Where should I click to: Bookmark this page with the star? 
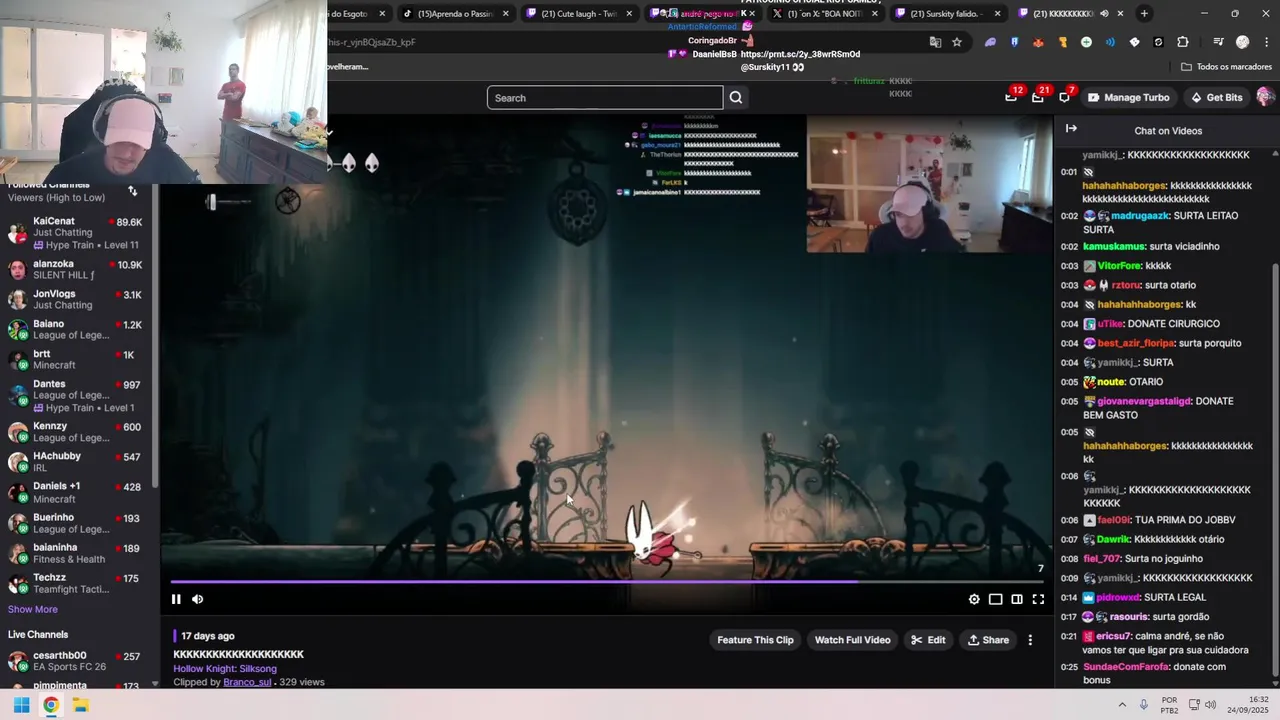click(x=957, y=42)
